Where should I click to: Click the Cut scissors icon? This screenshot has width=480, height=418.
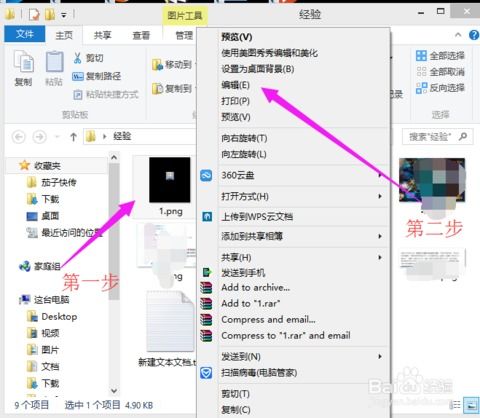tap(77, 58)
